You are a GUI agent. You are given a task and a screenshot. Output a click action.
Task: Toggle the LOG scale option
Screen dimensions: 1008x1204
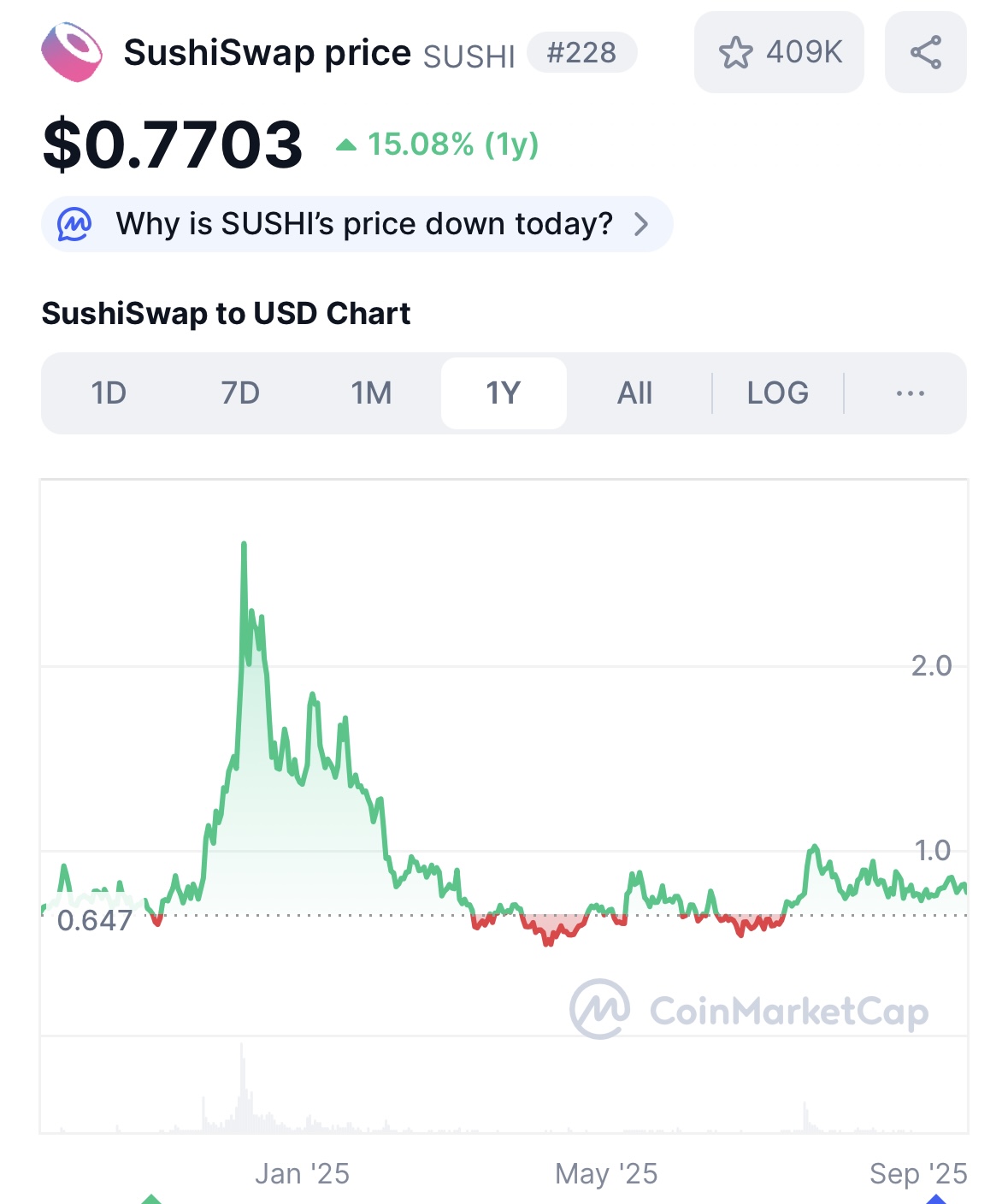[777, 393]
